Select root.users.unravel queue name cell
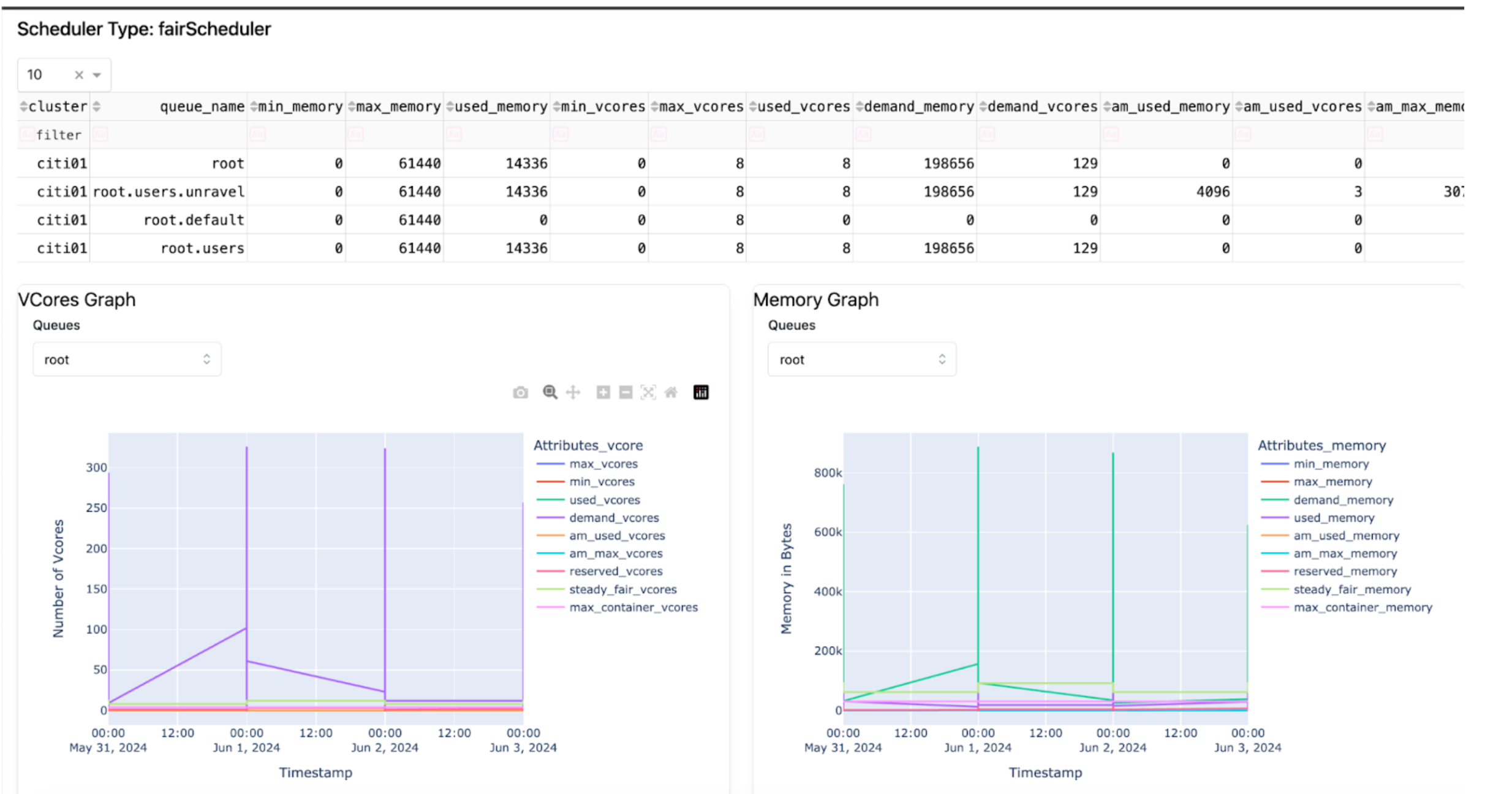This screenshot has width=1512, height=794. pos(168,192)
